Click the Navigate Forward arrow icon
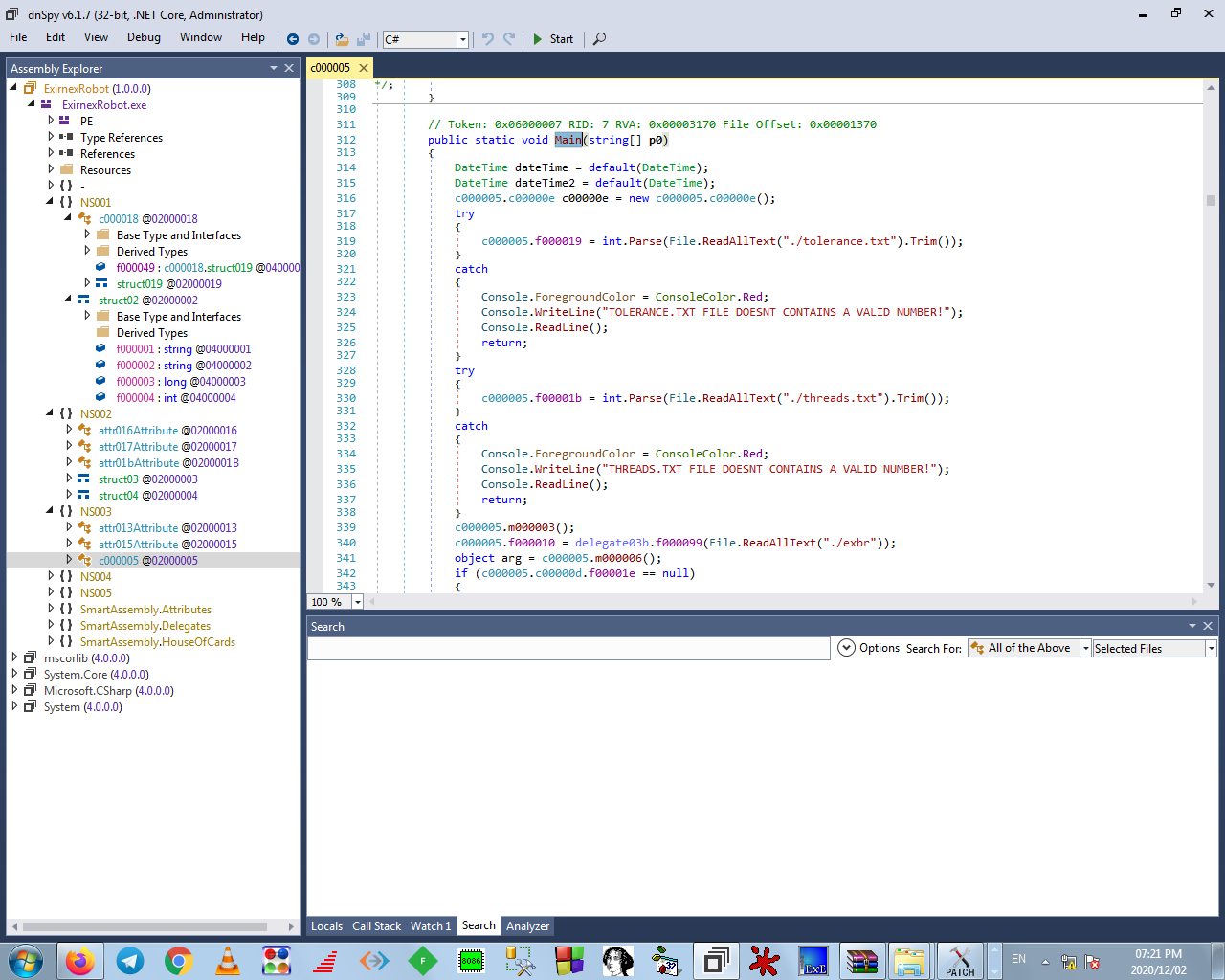The width and height of the screenshot is (1225, 980). pyautogui.click(x=313, y=39)
